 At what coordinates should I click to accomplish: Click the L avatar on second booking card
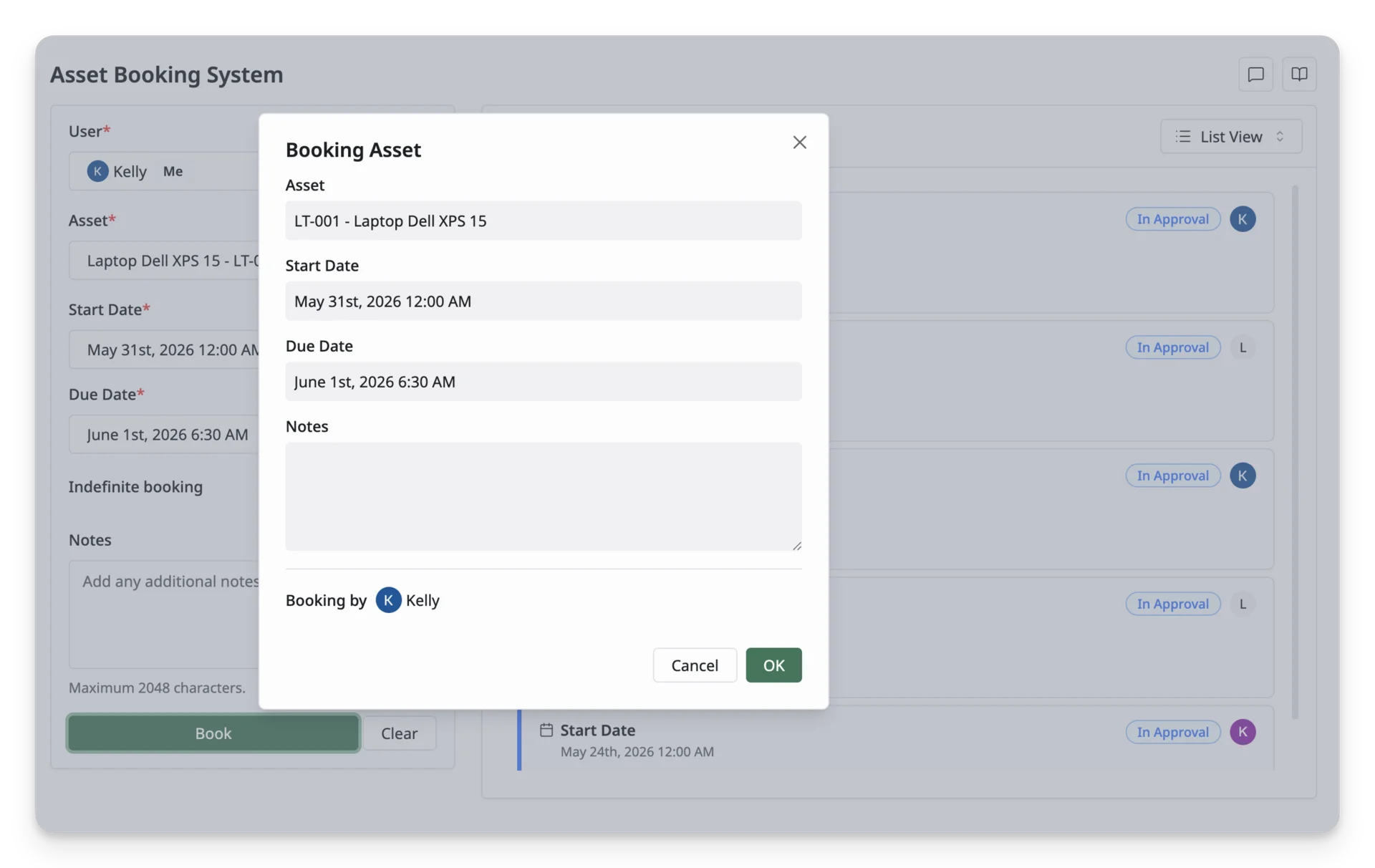pos(1243,347)
